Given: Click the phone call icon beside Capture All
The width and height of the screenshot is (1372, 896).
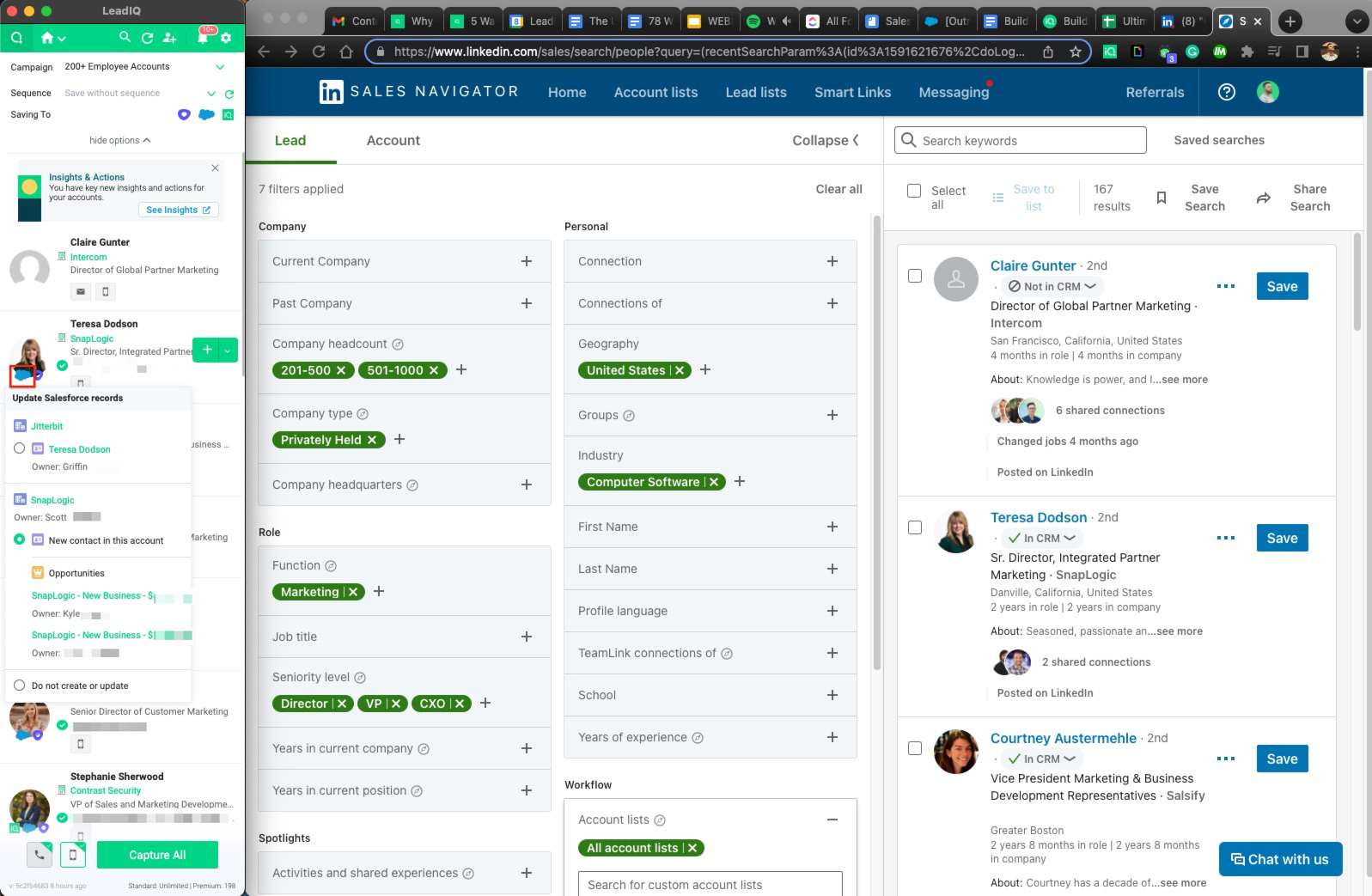Looking at the screenshot, I should [x=39, y=855].
